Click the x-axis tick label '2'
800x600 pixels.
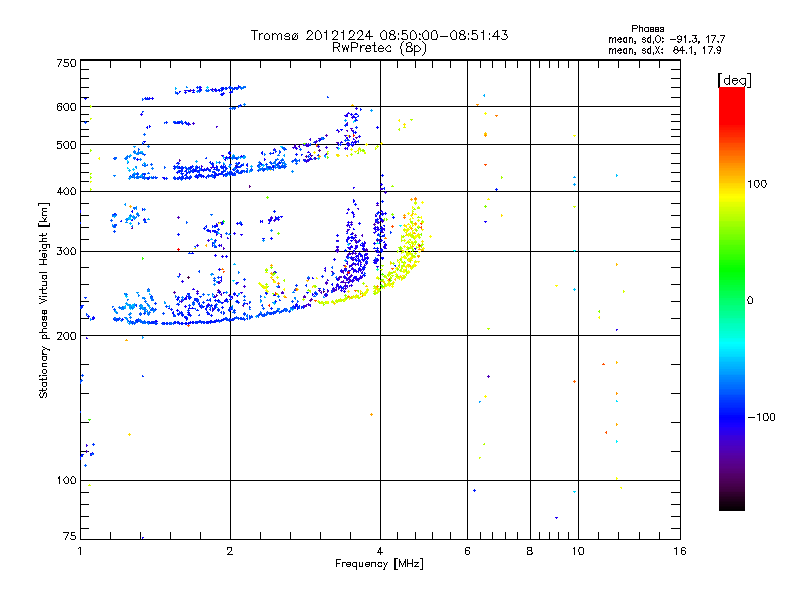230,551
